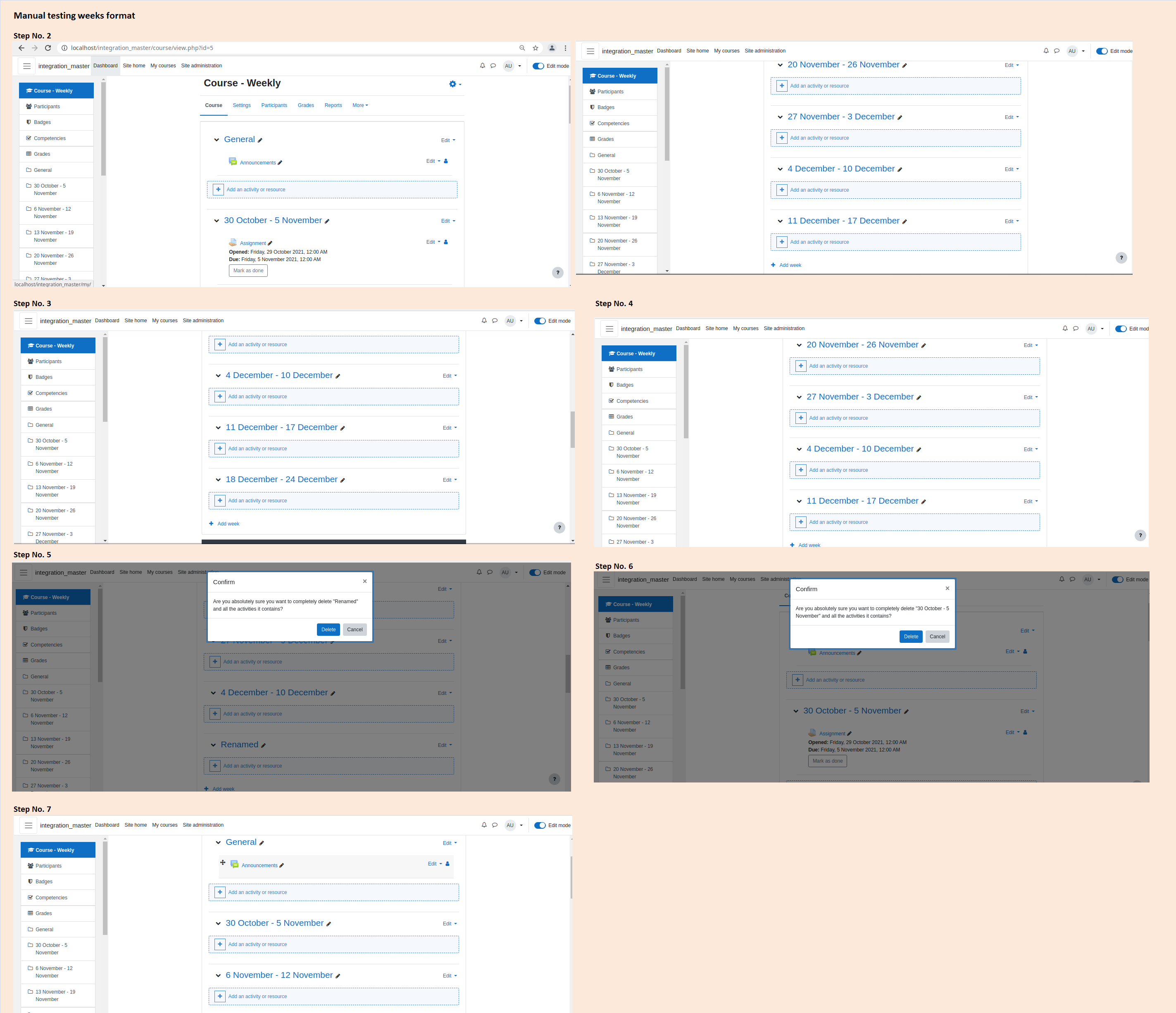Click Add week link in the top-right screenshot
The image size is (1176, 1013).
[x=790, y=265]
